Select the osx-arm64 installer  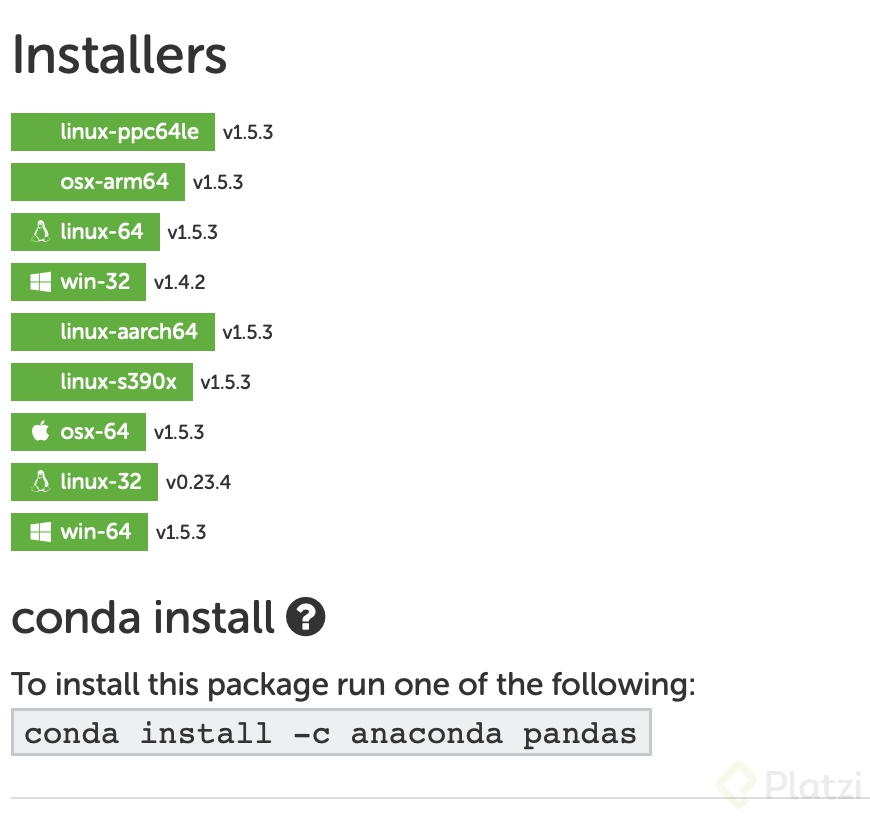click(x=97, y=181)
